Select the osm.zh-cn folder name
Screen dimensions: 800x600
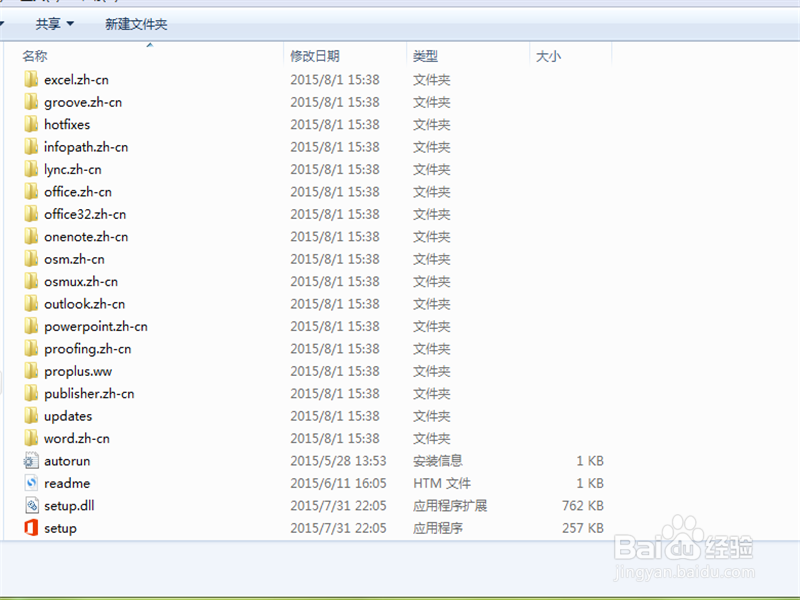(x=74, y=259)
